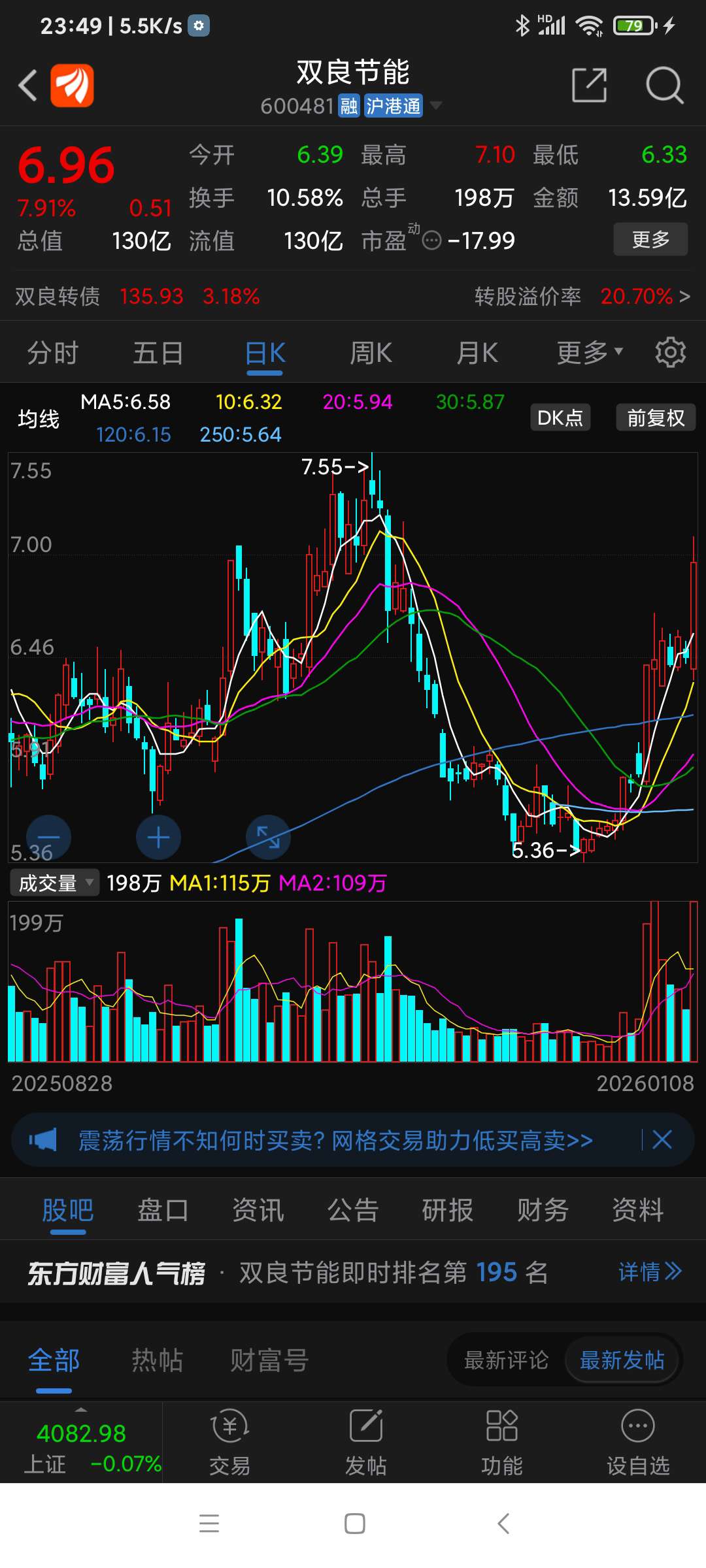Tap the megaphone announcement icon
This screenshot has width=706, height=1568.
click(43, 1140)
